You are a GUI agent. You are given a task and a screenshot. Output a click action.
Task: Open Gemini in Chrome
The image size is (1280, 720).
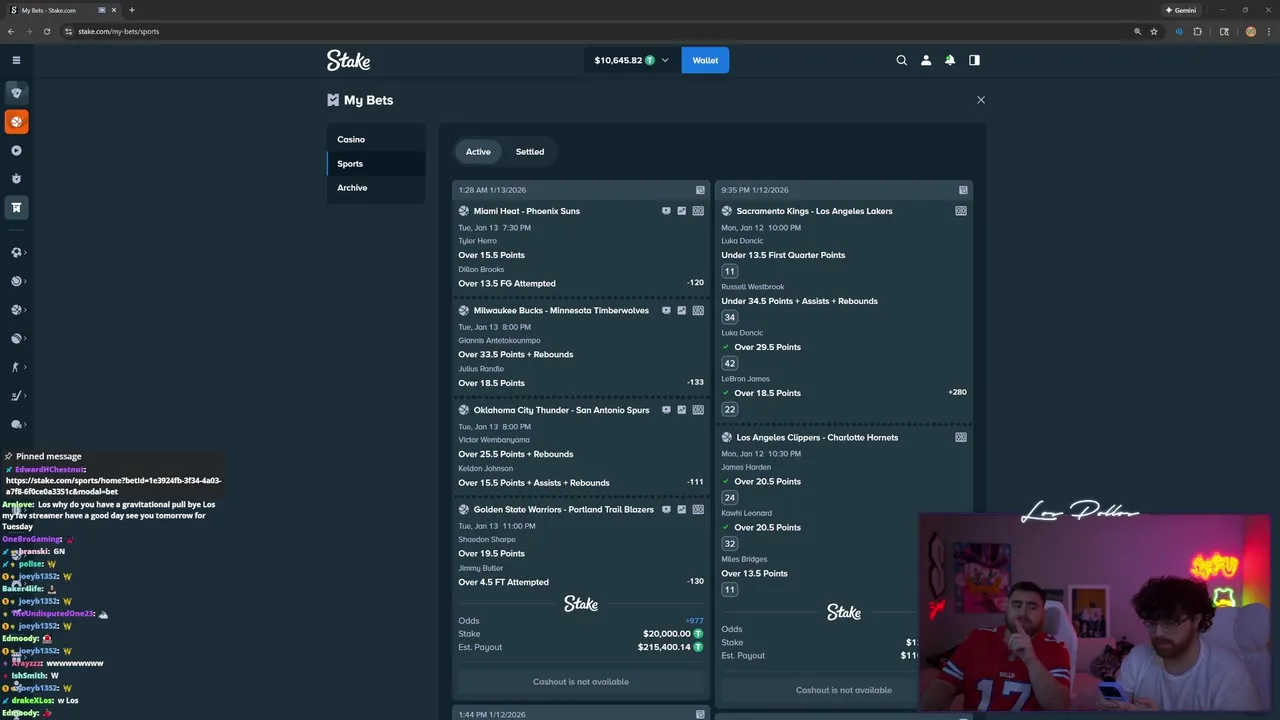tap(1180, 10)
